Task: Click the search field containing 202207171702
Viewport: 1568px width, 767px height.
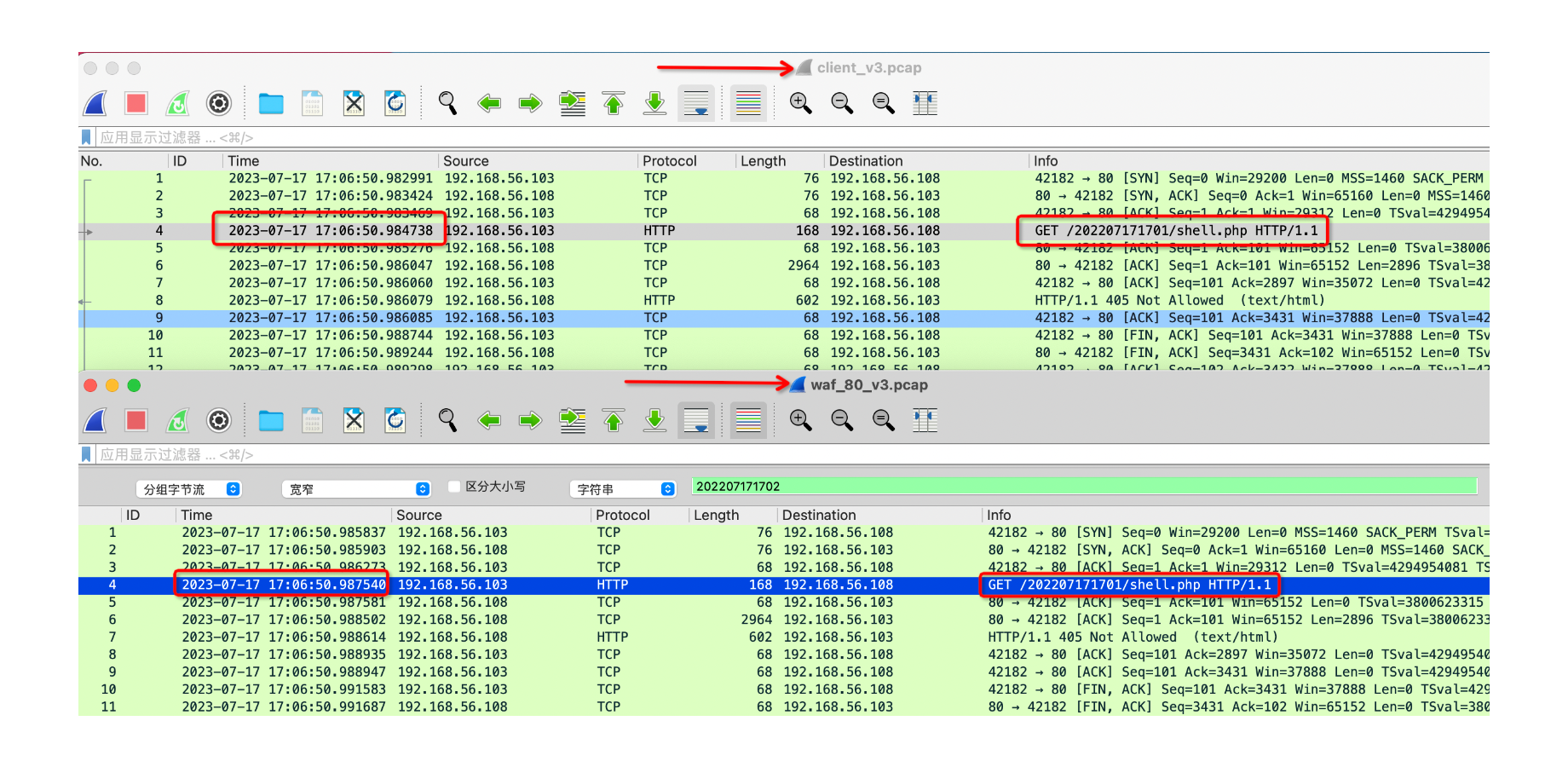Action: [1082, 487]
